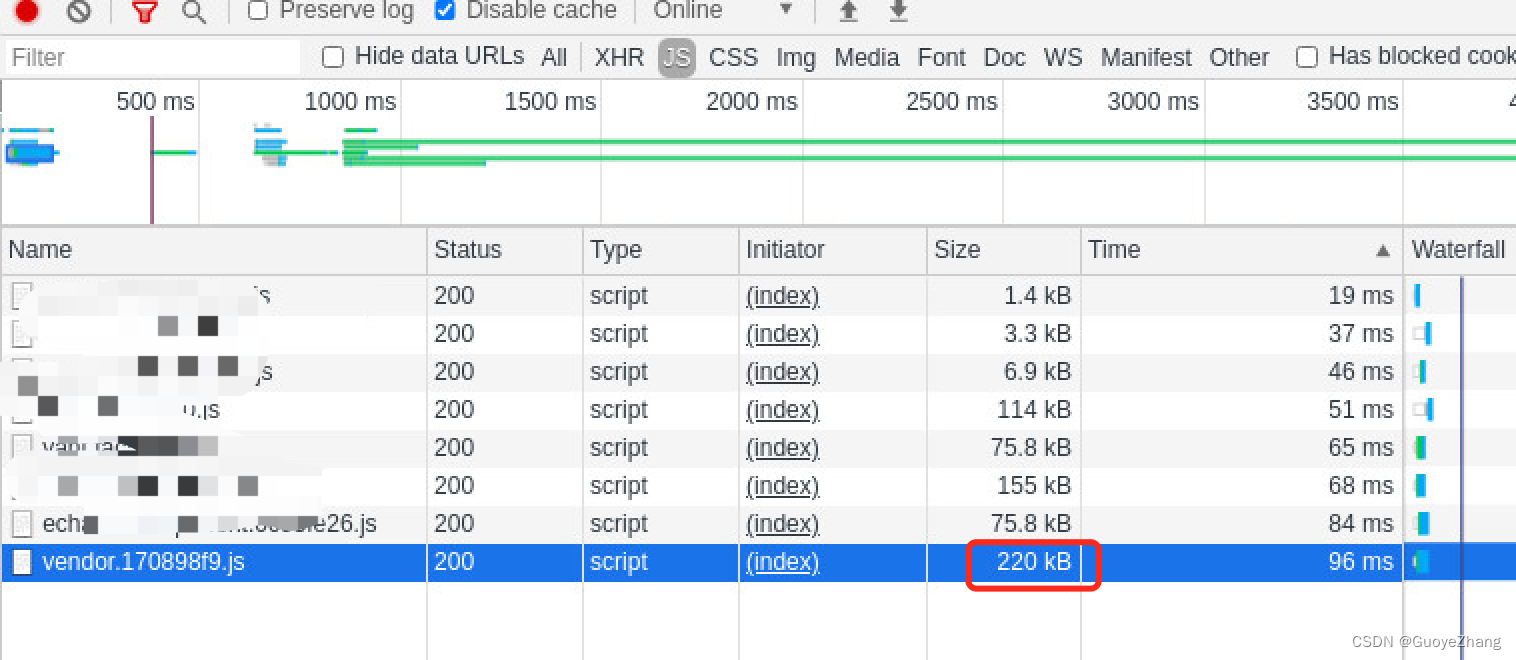This screenshot has height=660, width=1516.
Task: Sort by Waterfall column header
Action: click(1459, 250)
